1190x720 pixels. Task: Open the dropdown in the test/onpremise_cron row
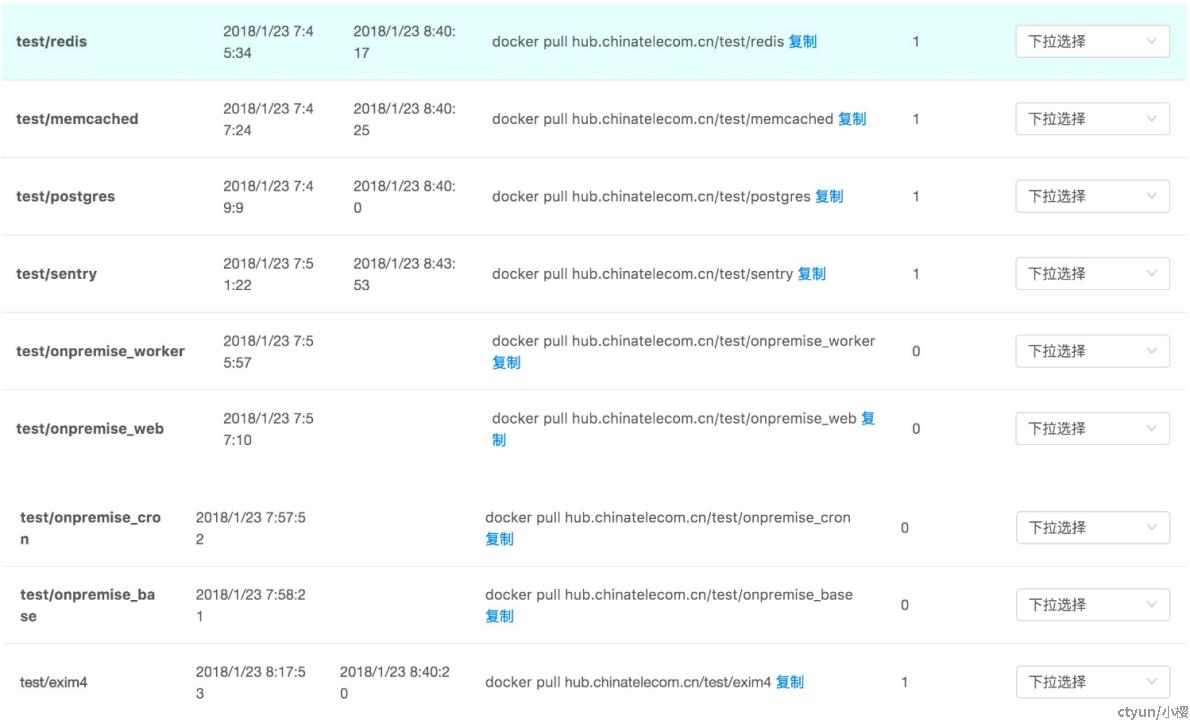pos(1092,527)
